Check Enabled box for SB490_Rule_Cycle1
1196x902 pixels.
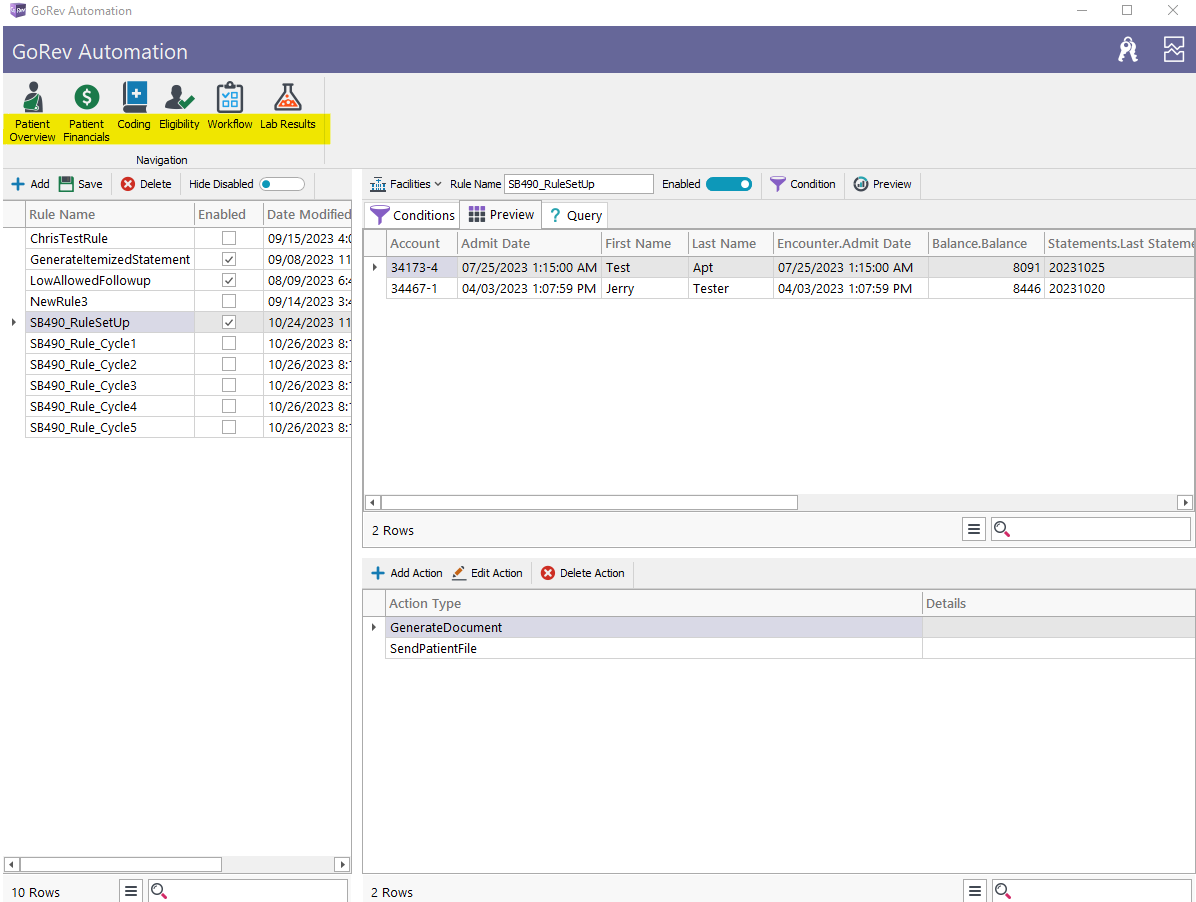click(229, 343)
